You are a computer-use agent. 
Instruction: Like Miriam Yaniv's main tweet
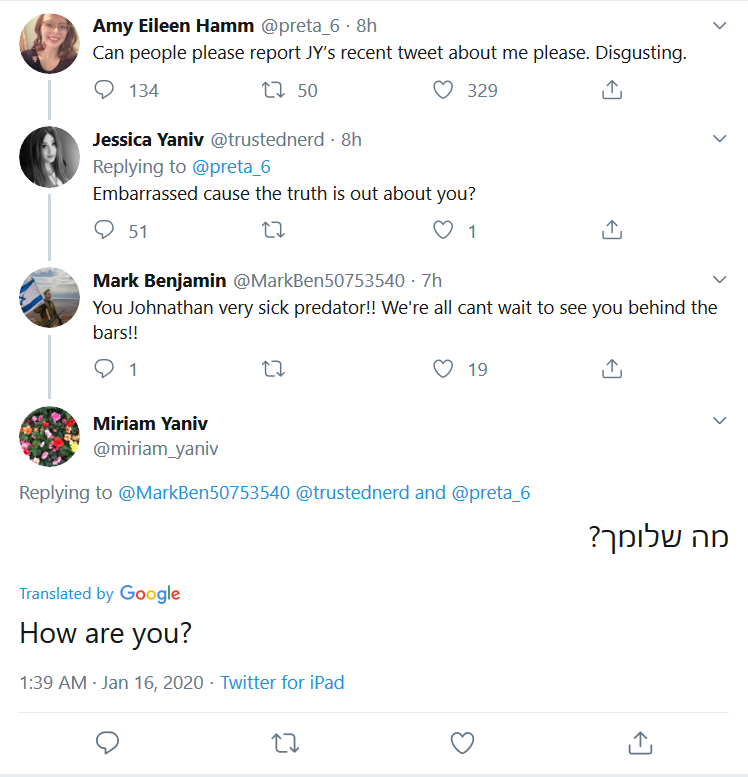(462, 743)
